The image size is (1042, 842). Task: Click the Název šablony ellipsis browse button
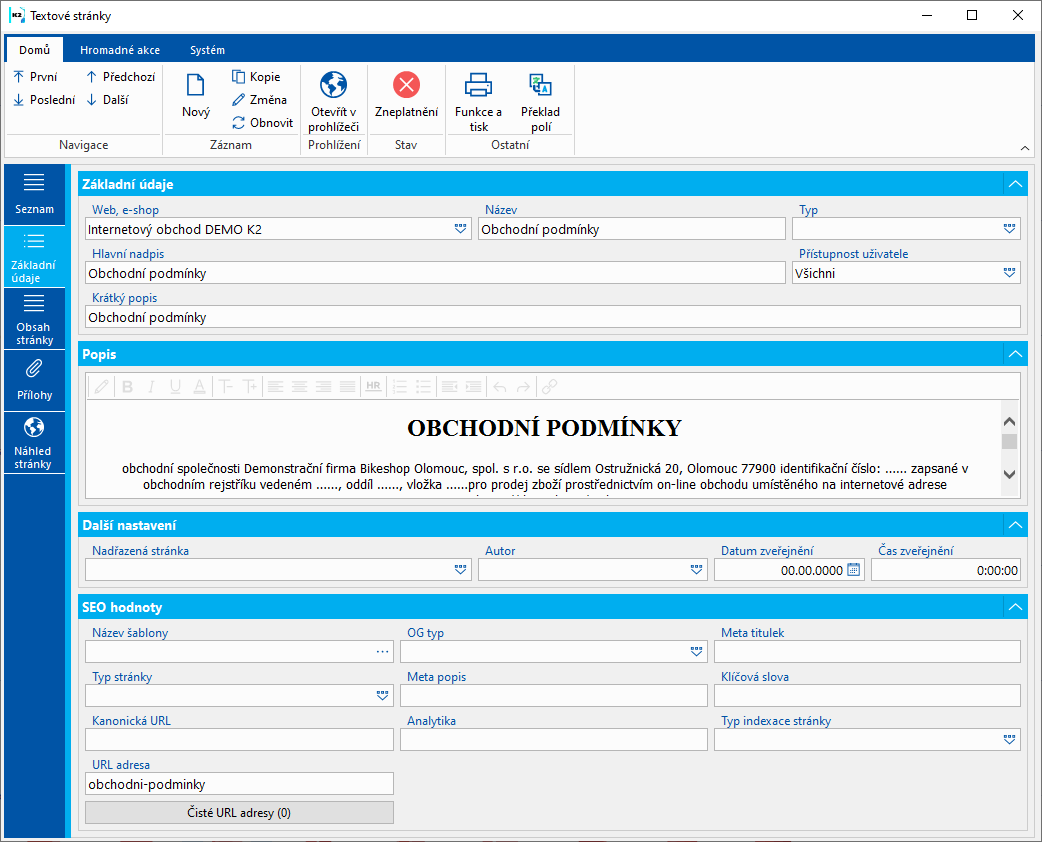[382, 652]
